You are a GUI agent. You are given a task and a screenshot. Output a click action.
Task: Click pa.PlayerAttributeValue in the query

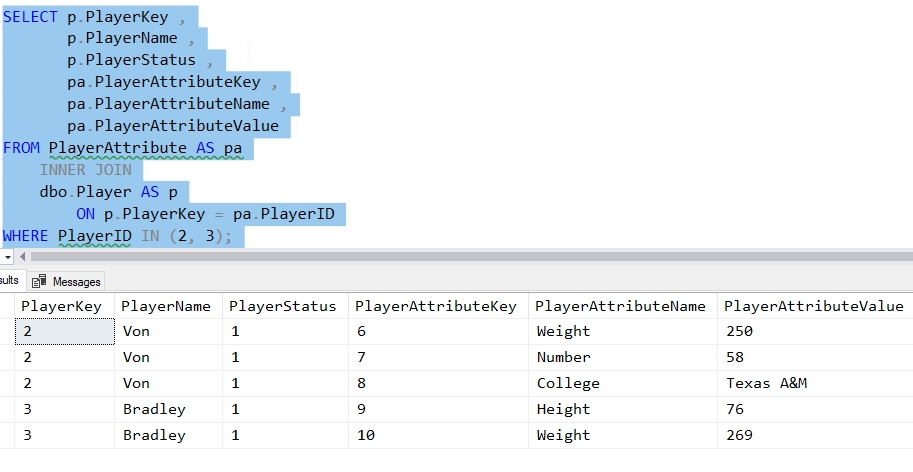point(173,126)
